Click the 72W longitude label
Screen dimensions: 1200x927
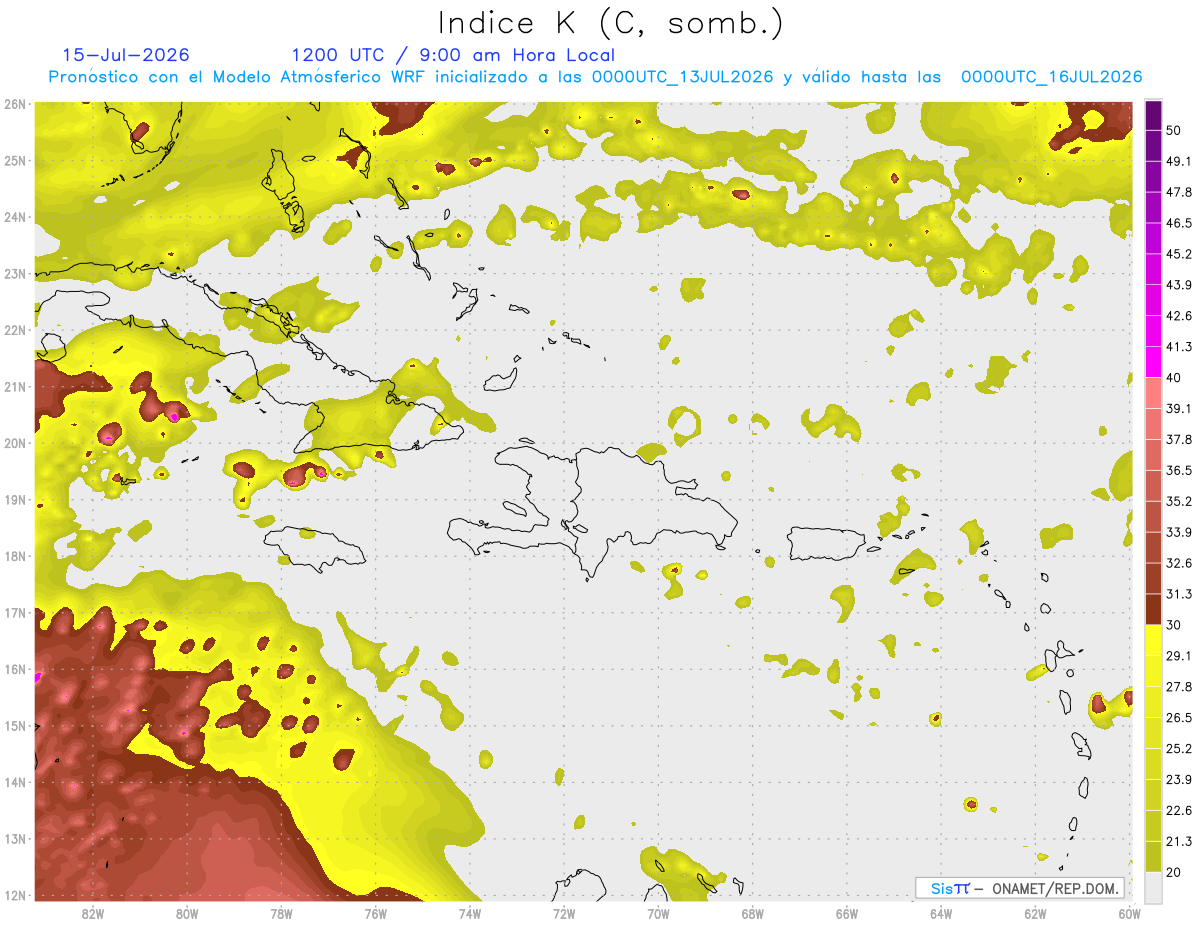tap(564, 913)
